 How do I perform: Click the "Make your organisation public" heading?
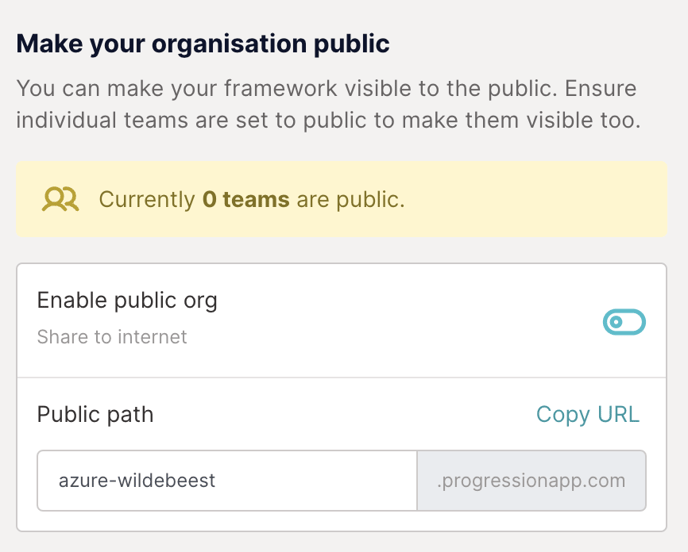click(x=203, y=44)
